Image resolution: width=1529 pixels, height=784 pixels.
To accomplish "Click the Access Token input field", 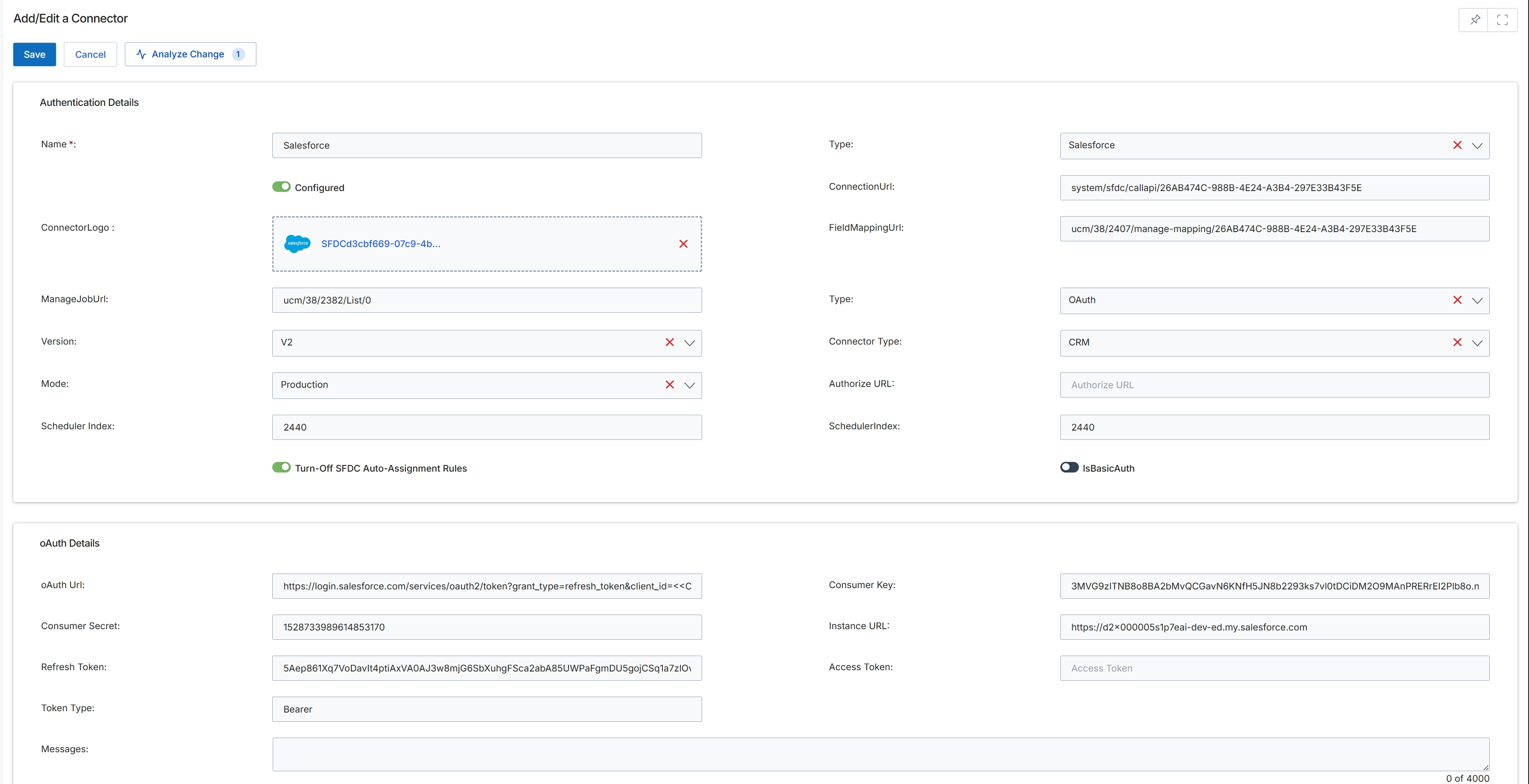I will (x=1274, y=668).
